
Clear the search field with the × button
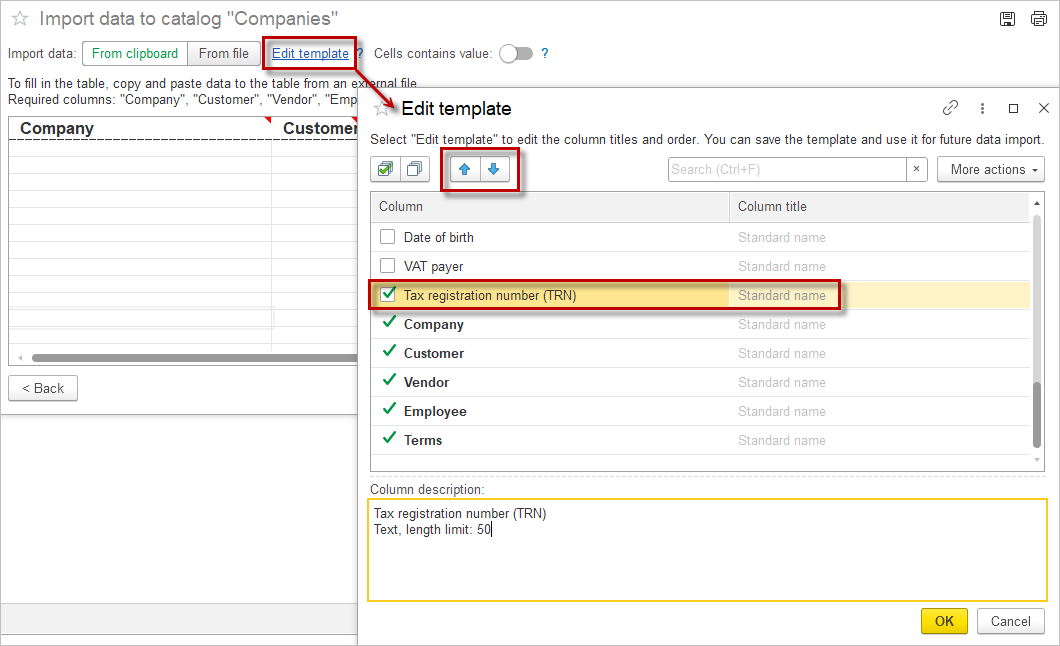[x=917, y=169]
